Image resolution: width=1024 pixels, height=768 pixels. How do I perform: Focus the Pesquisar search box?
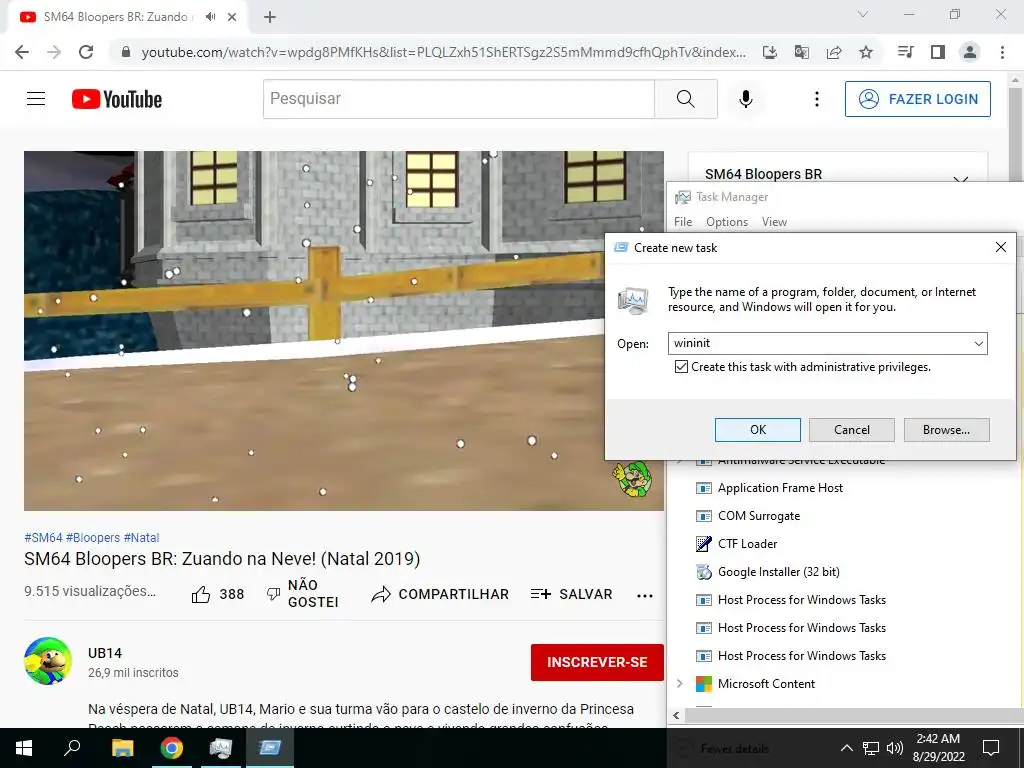click(x=459, y=99)
